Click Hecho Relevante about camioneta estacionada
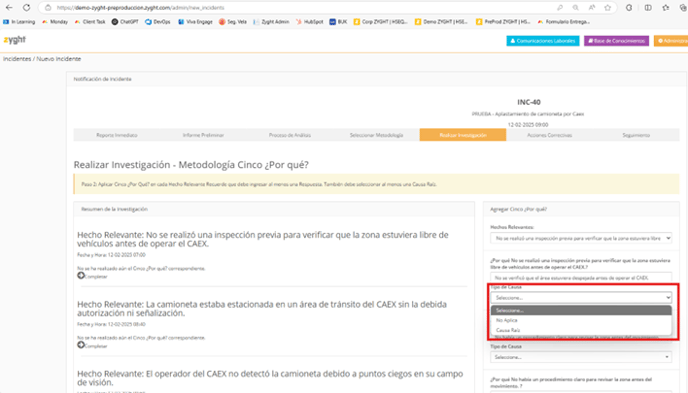The height and width of the screenshot is (393, 688). [262, 308]
